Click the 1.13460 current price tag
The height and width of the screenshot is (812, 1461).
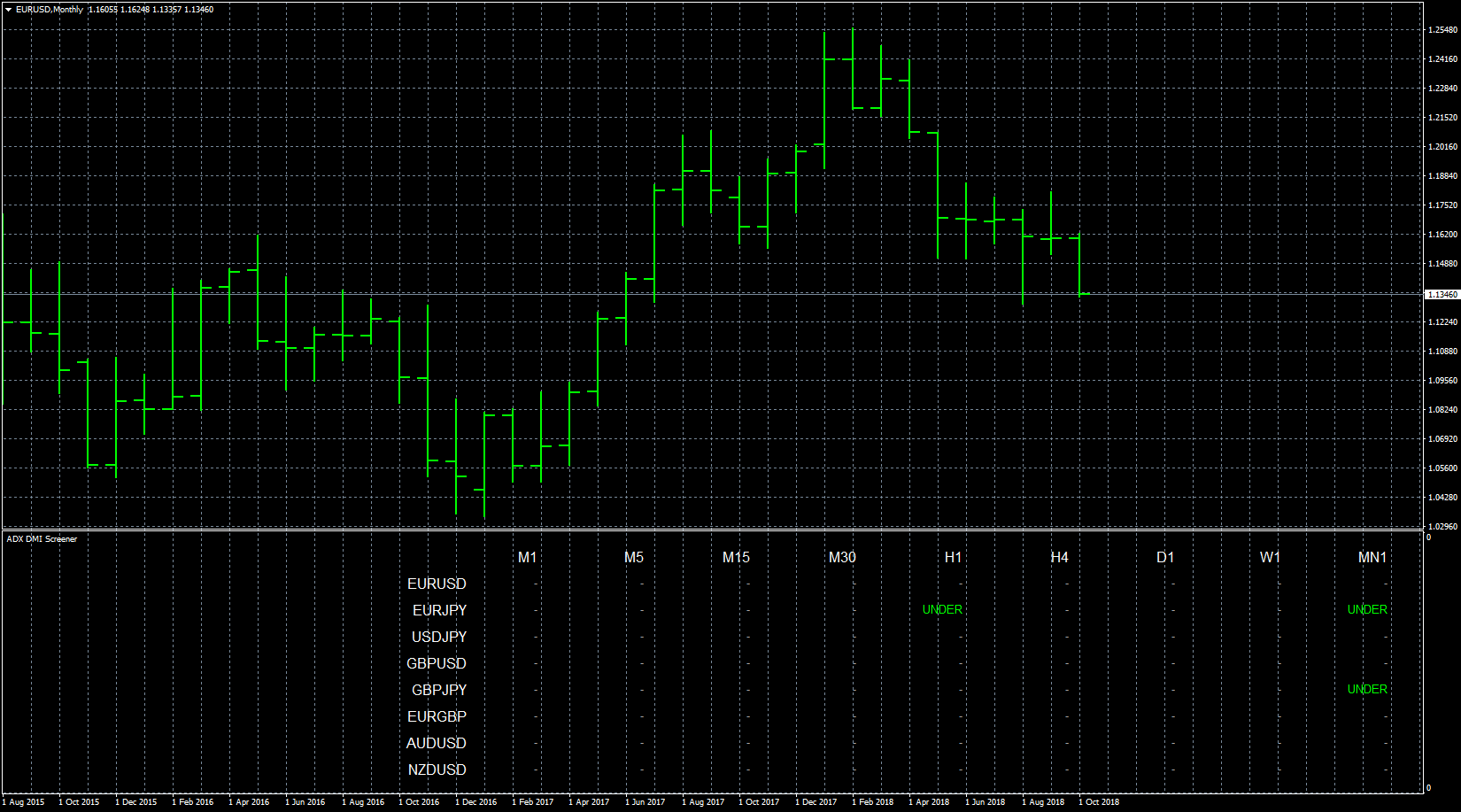[x=1442, y=294]
